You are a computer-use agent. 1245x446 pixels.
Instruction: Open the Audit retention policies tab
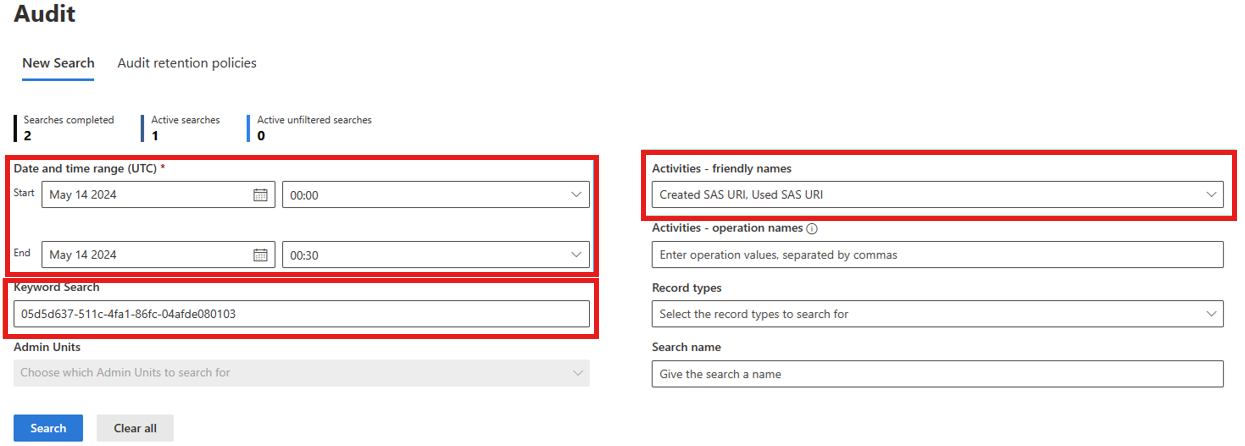tap(187, 63)
